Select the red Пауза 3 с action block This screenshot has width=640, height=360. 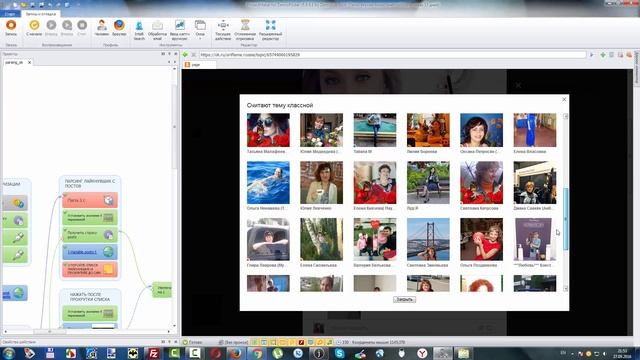click(90, 200)
